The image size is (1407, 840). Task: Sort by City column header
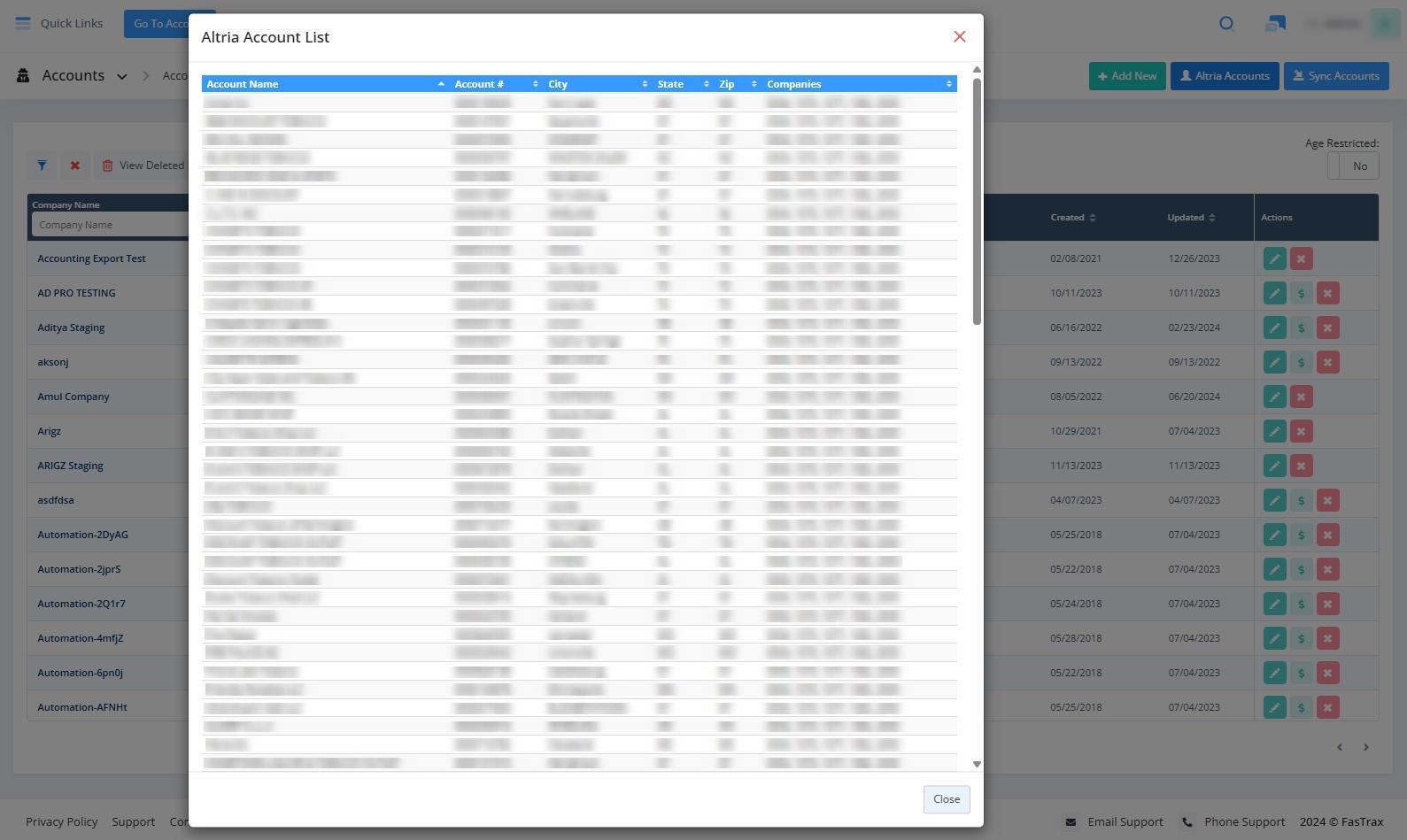point(597,84)
